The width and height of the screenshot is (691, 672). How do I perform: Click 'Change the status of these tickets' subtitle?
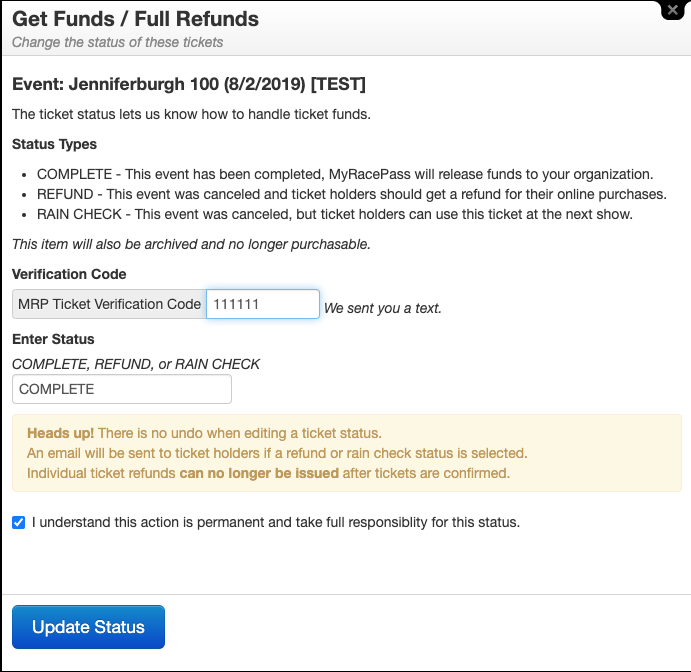[x=117, y=42]
